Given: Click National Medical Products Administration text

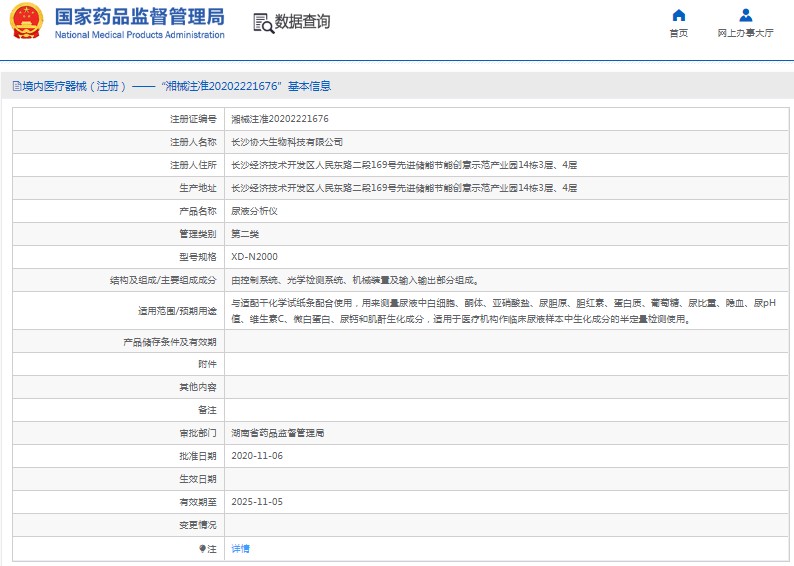Looking at the screenshot, I should (x=140, y=35).
